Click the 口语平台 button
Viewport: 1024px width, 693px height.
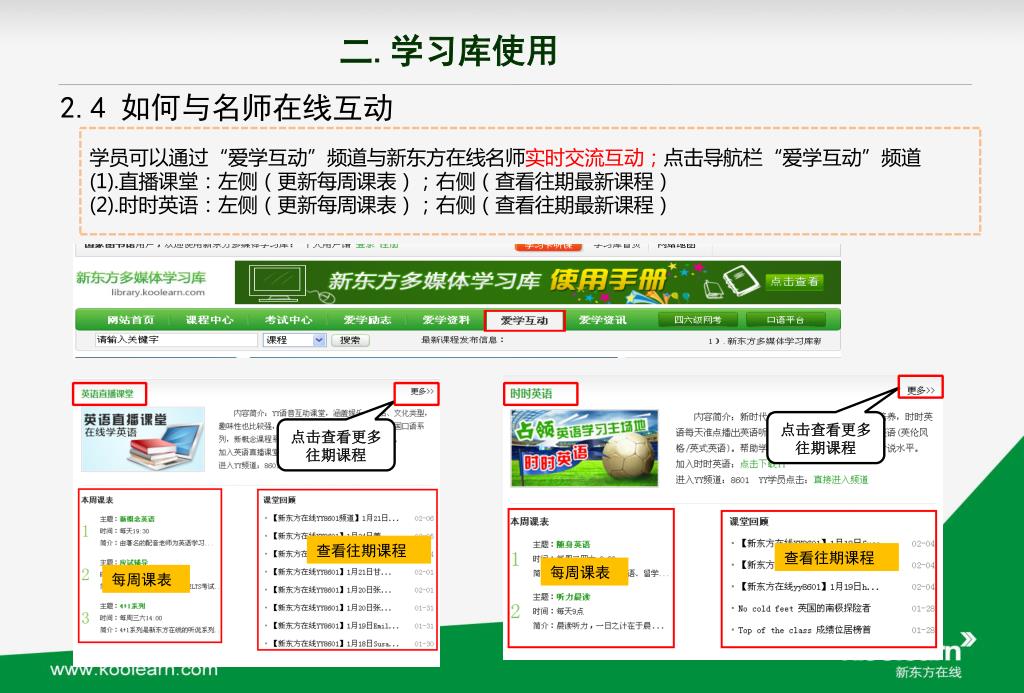point(785,320)
